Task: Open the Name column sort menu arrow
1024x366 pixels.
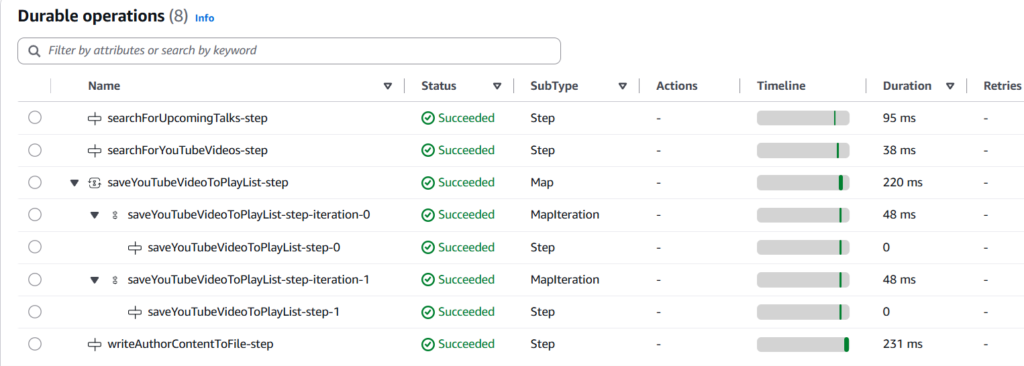Action: click(388, 86)
